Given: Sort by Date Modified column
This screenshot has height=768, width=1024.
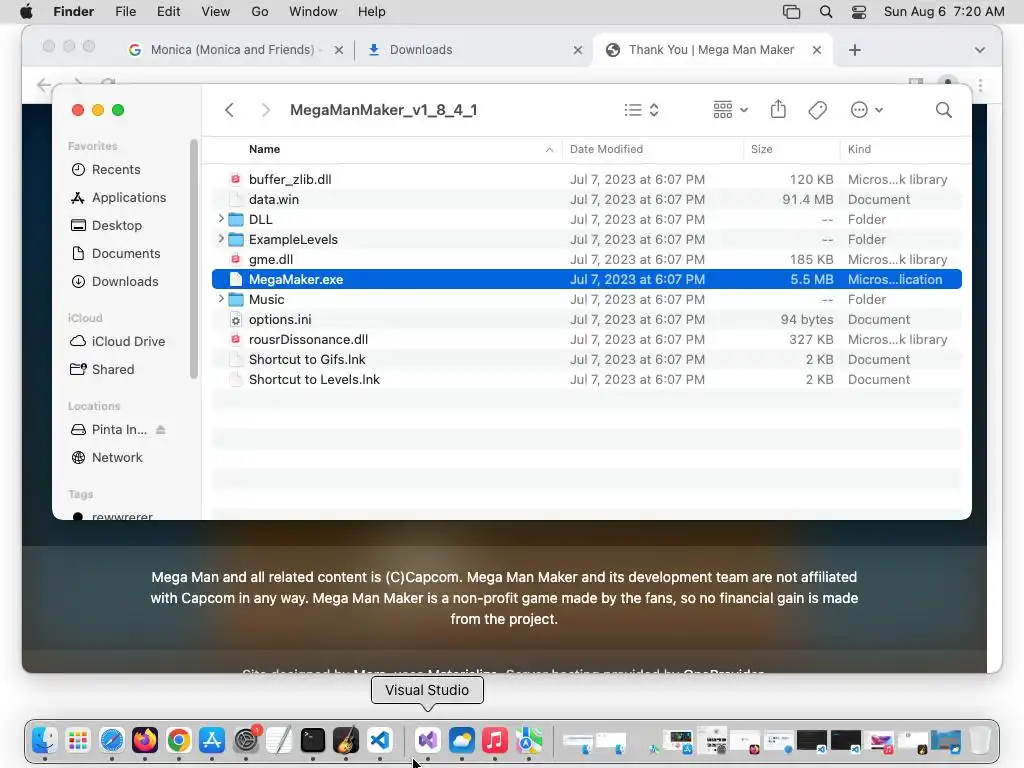Looking at the screenshot, I should coord(606,149).
